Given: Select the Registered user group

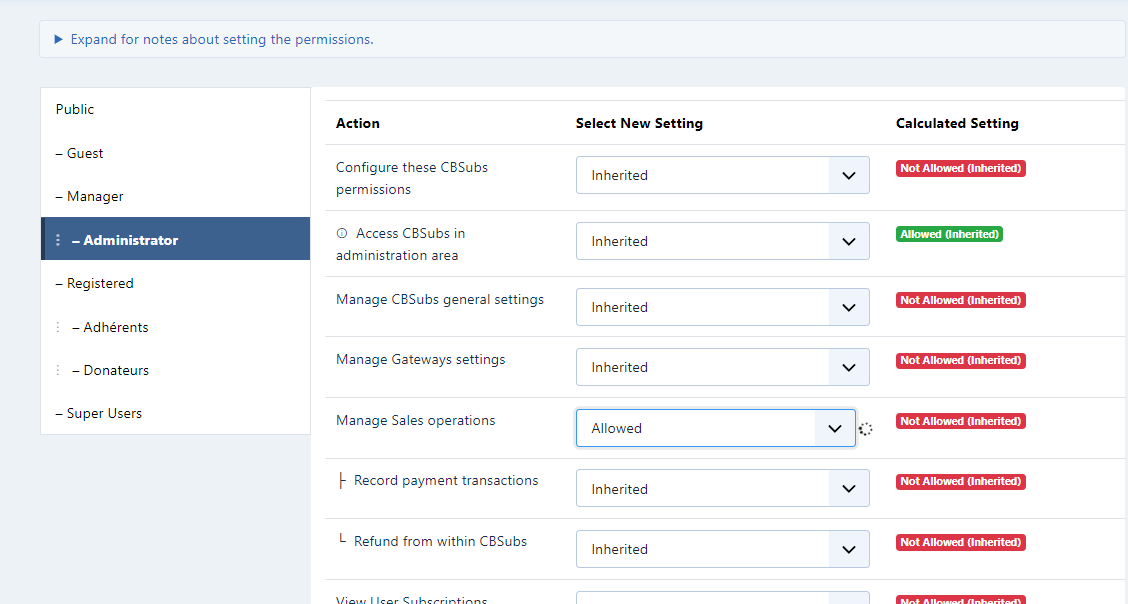Looking at the screenshot, I should click(176, 283).
